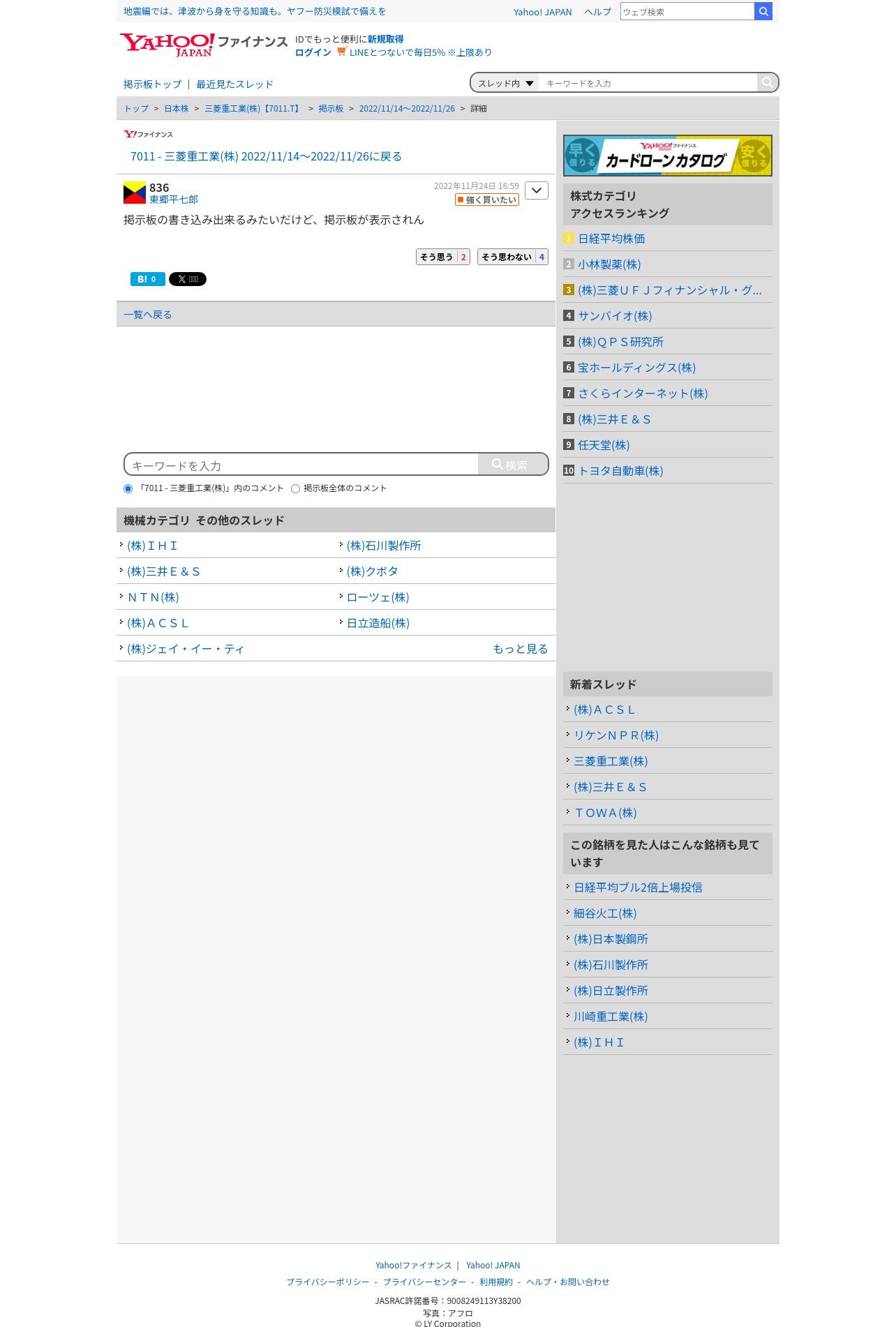Image resolution: width=896 pixels, height=1327 pixels.
Task: Open the スレッド内 search scope dropdown
Action: click(505, 83)
